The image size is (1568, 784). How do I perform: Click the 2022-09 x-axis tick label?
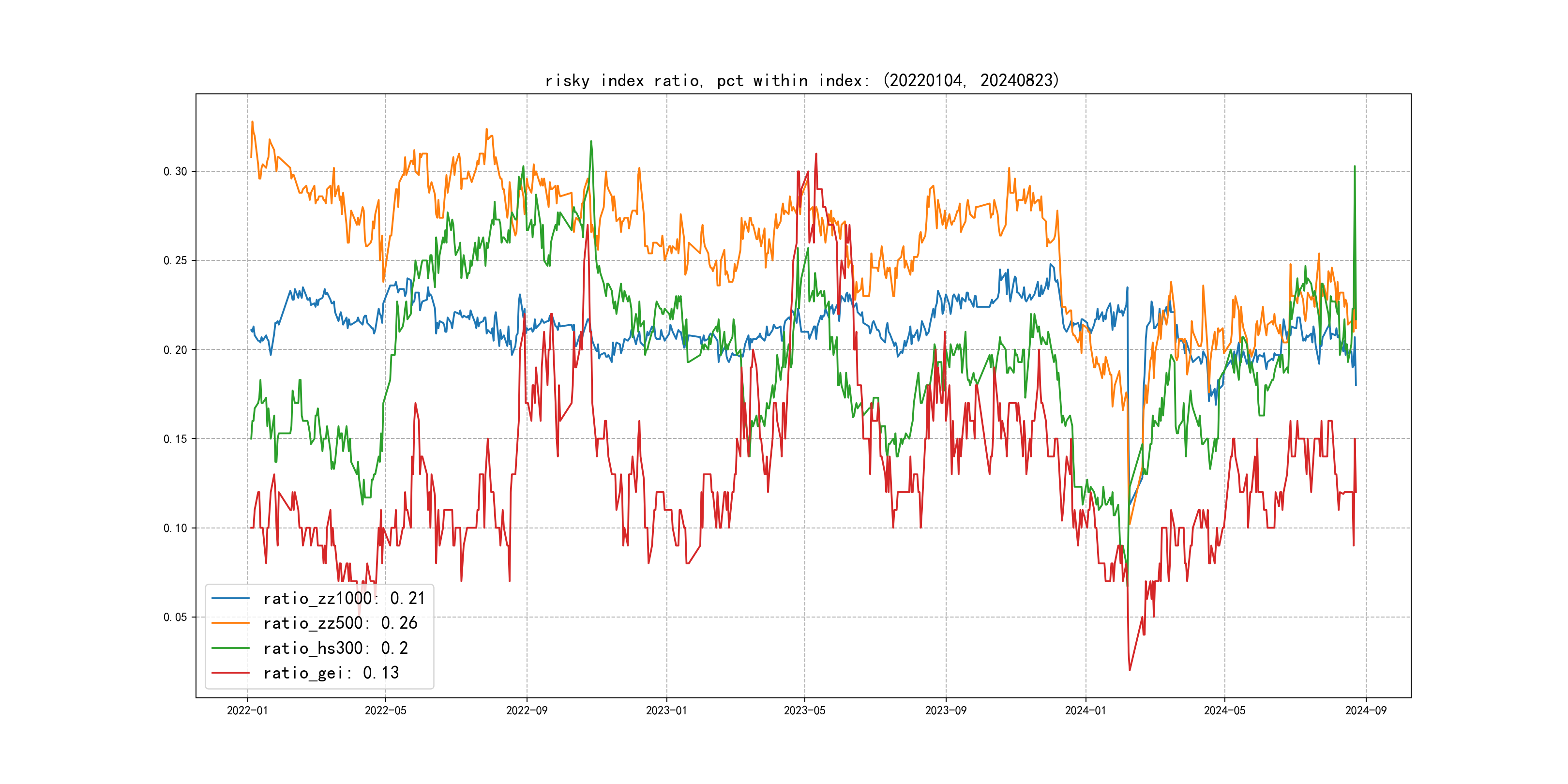(527, 710)
